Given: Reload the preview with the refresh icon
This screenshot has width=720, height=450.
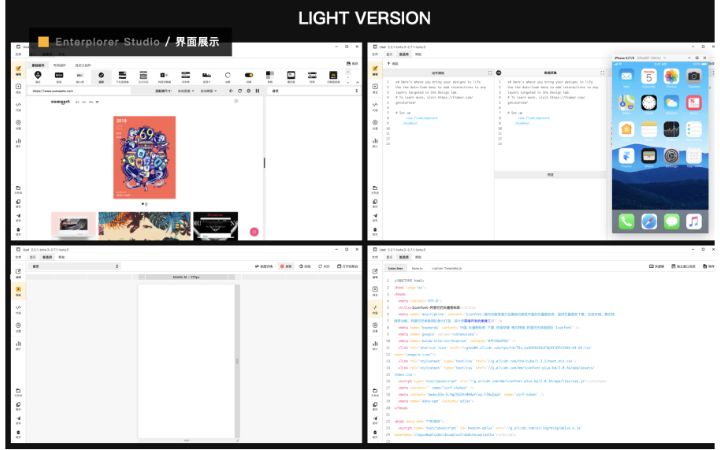Looking at the screenshot, I should (240, 91).
